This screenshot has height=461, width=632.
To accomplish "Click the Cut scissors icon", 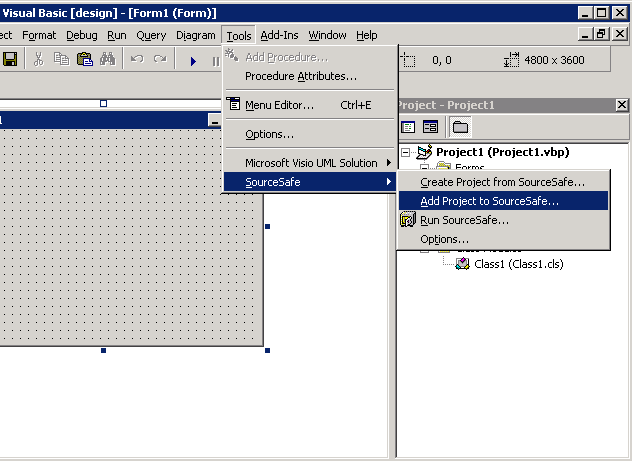I will click(39, 60).
